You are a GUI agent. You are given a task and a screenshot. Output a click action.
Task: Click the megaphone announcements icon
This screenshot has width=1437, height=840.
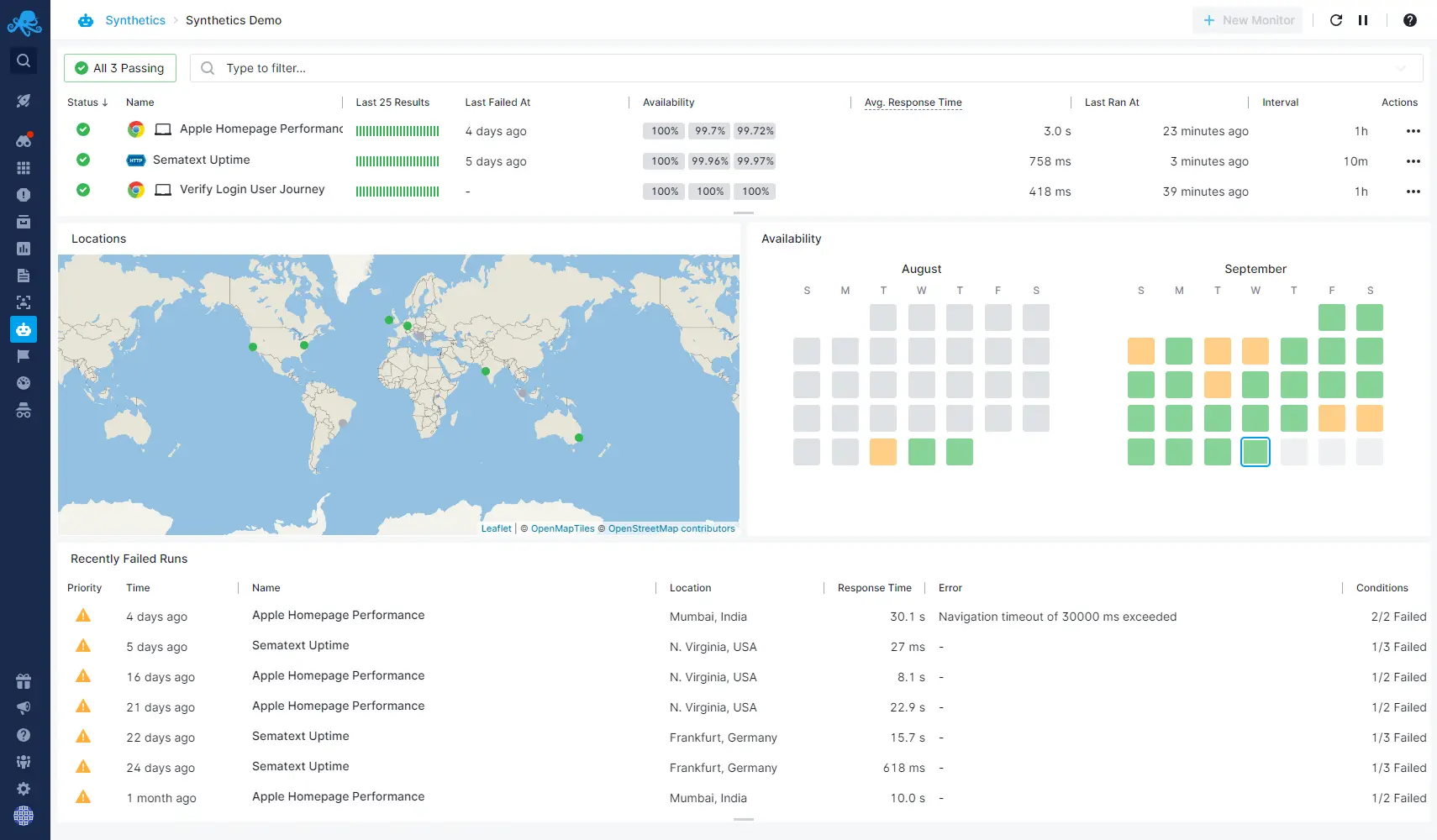24,708
